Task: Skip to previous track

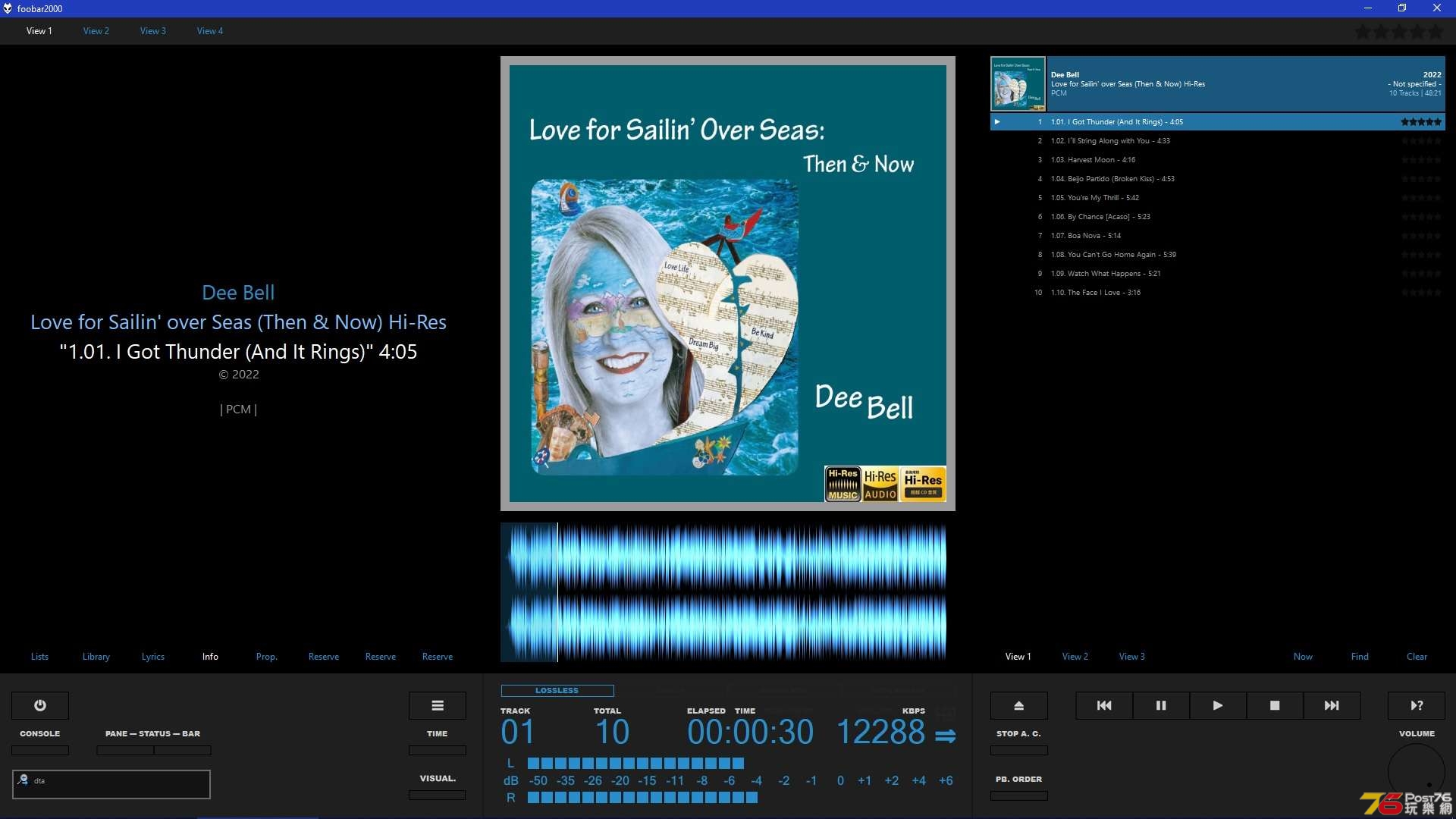Action: click(x=1104, y=705)
